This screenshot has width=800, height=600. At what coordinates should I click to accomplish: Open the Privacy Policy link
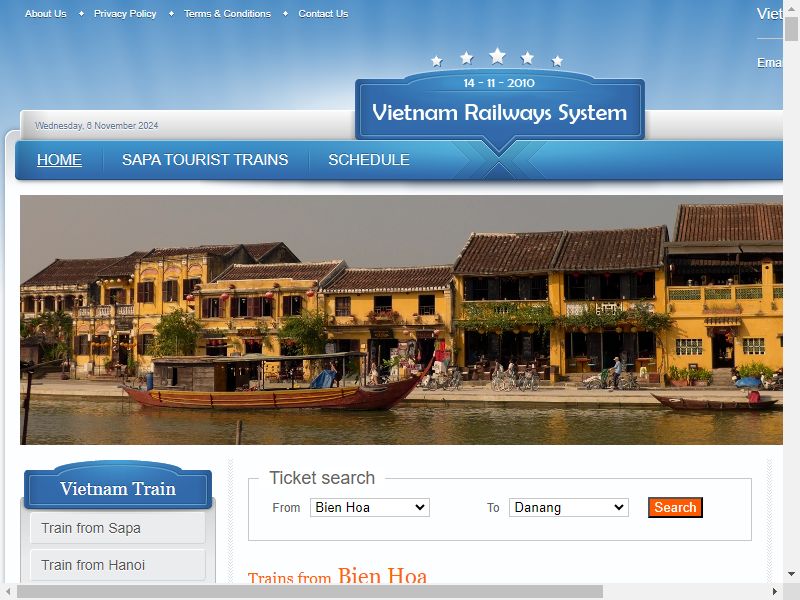tap(125, 14)
